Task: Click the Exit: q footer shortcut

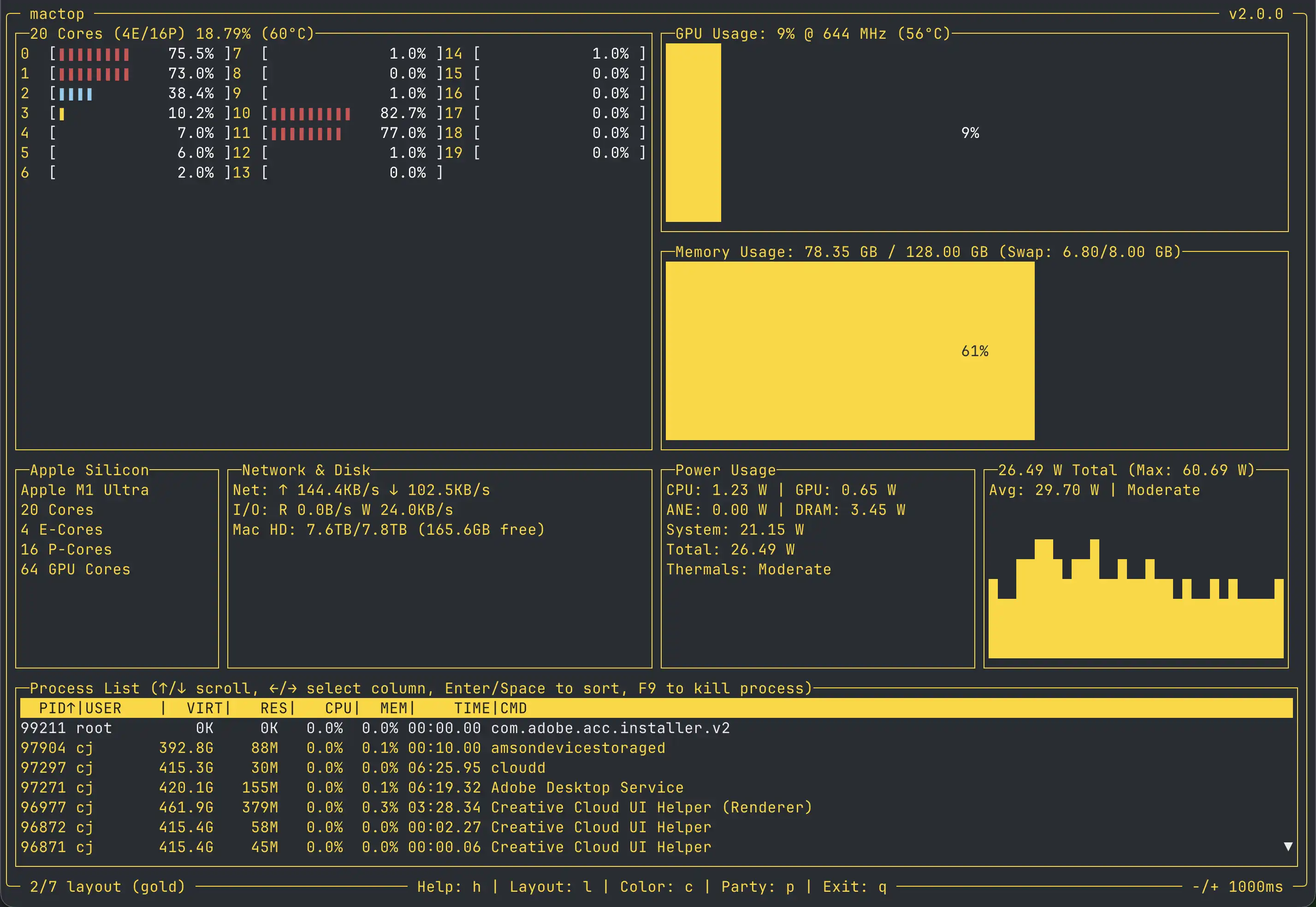Action: 854,887
